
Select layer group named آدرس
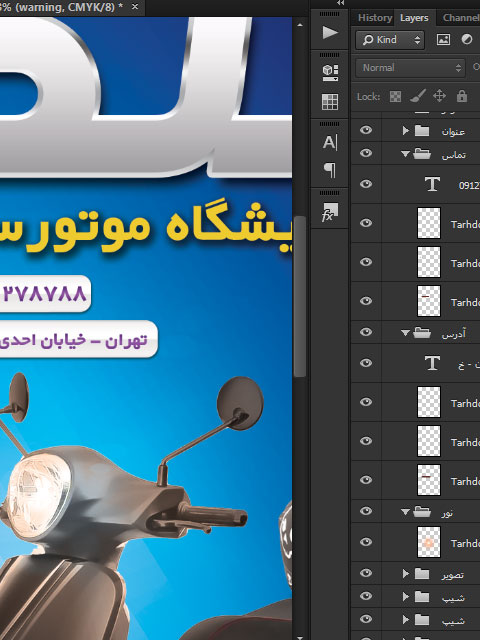[x=453, y=334]
